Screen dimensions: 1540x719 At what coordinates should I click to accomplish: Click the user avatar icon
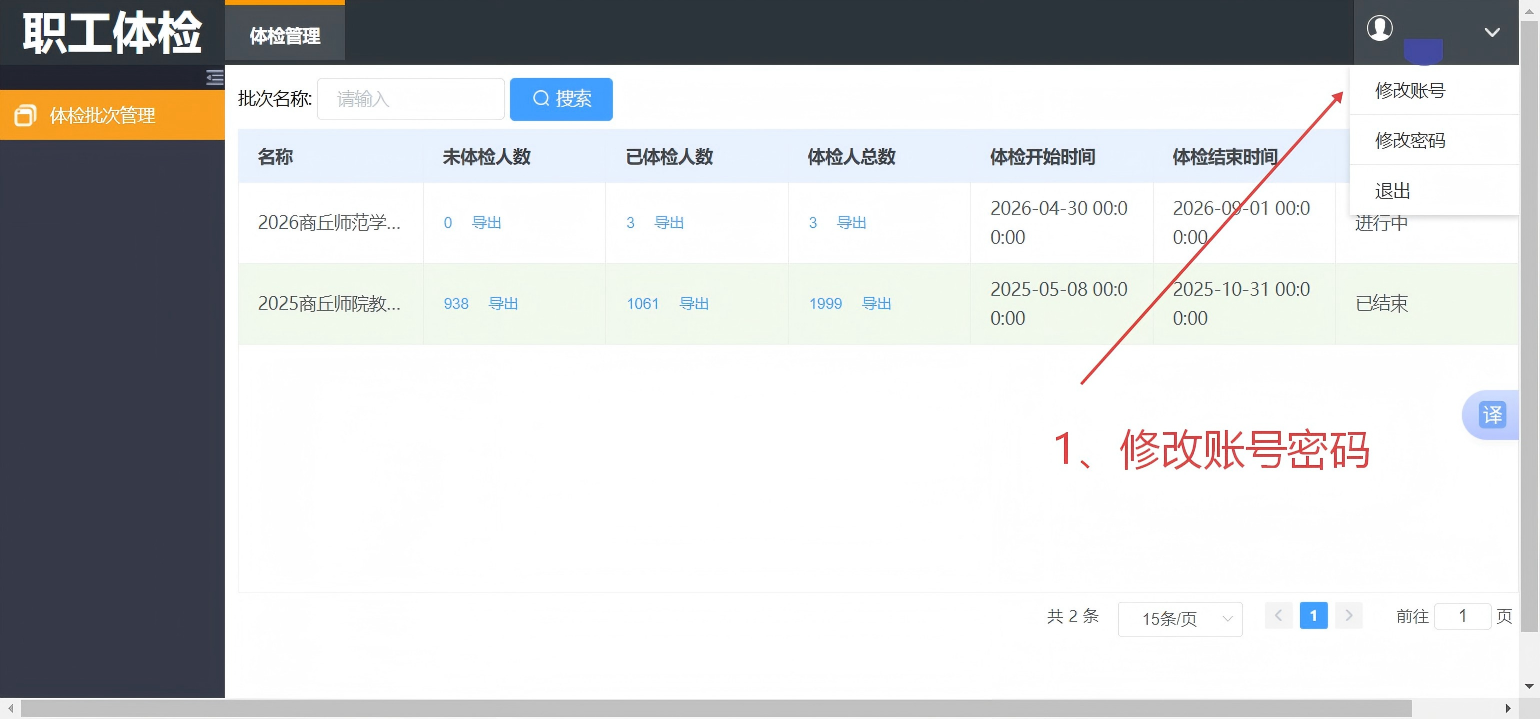[x=1380, y=28]
